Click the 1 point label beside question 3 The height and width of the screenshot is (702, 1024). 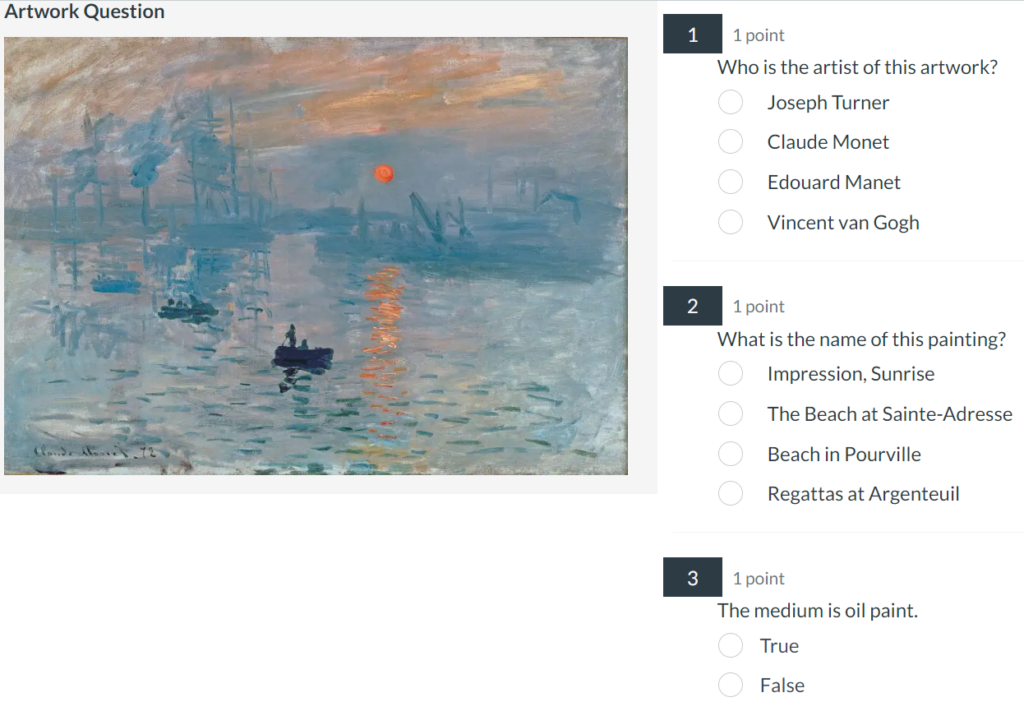[x=758, y=578]
